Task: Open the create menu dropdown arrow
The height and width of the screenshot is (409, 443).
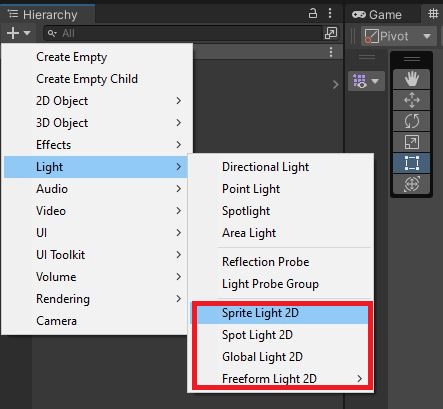Action: coord(27,33)
